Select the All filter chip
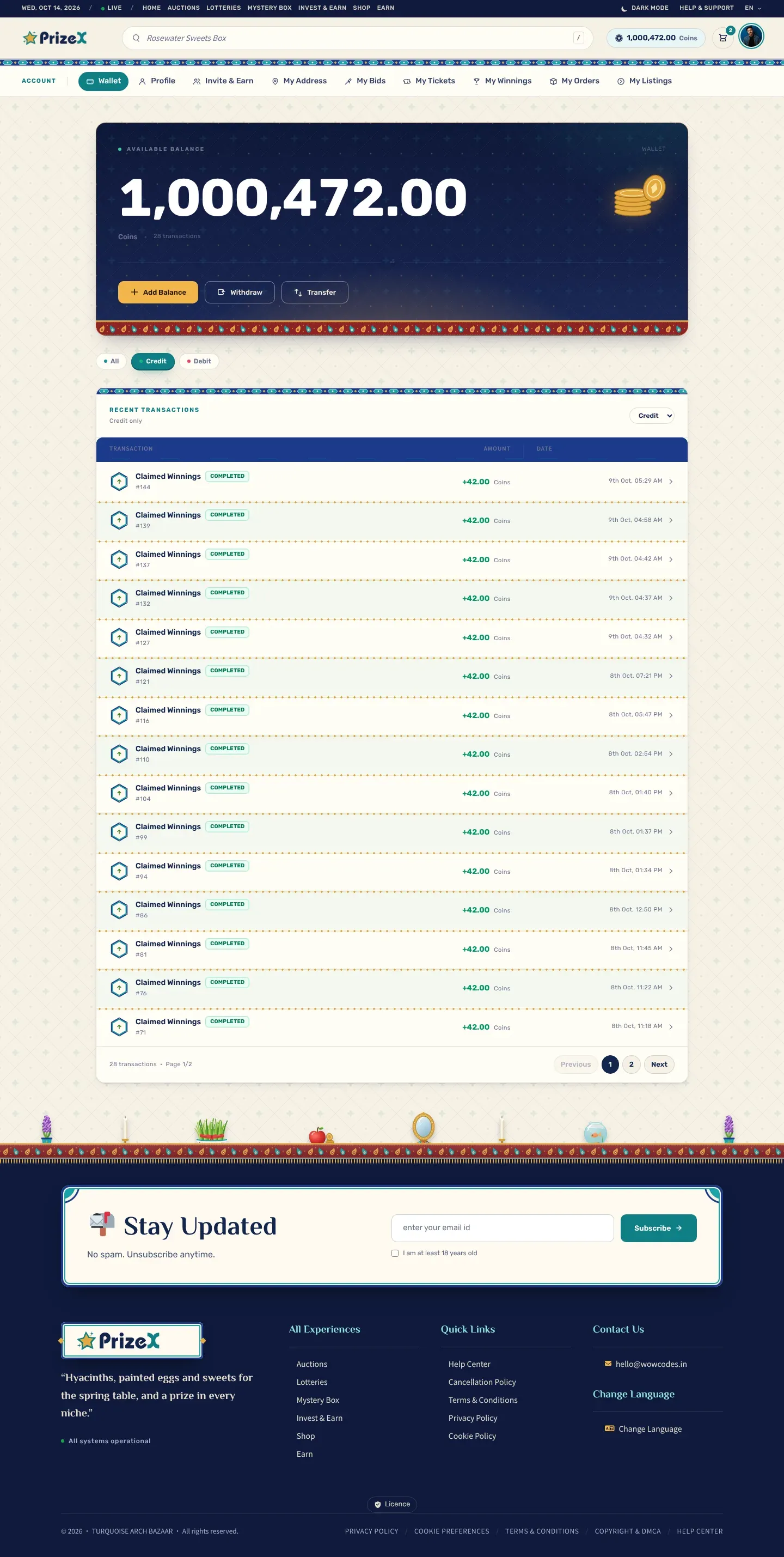This screenshot has height=1557, width=784. pos(111,361)
